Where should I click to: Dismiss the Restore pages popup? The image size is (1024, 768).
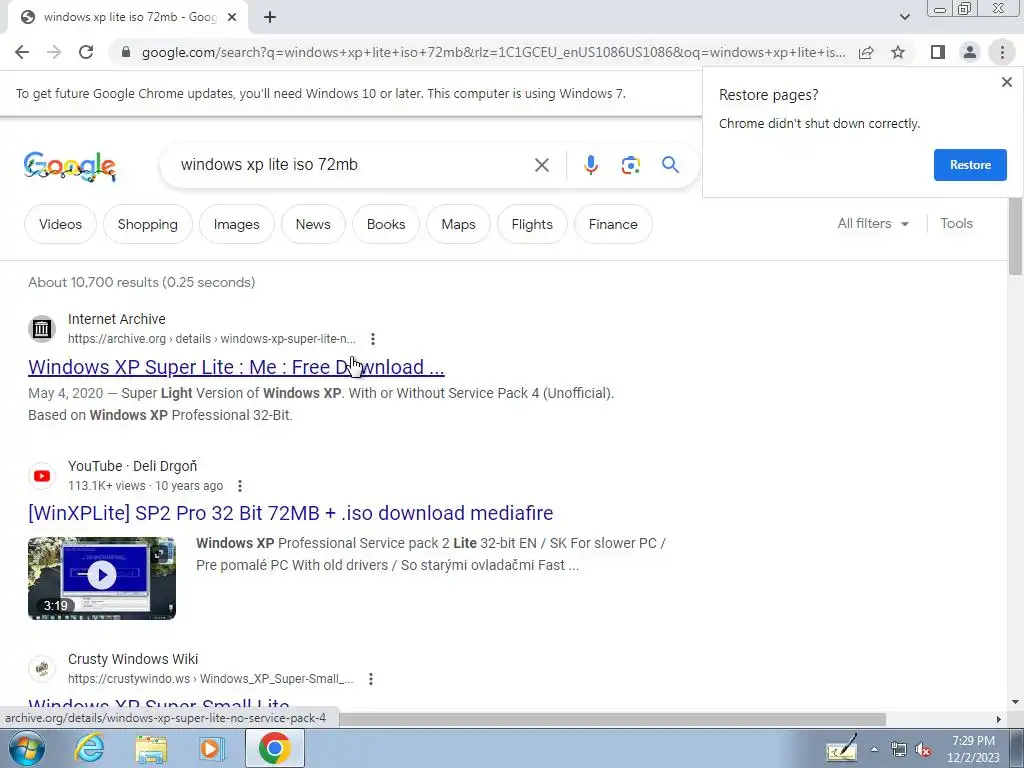tap(1007, 82)
